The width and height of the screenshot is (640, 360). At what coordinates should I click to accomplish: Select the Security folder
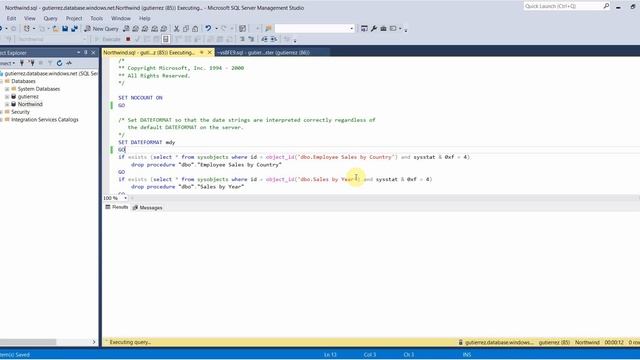[x=20, y=112]
